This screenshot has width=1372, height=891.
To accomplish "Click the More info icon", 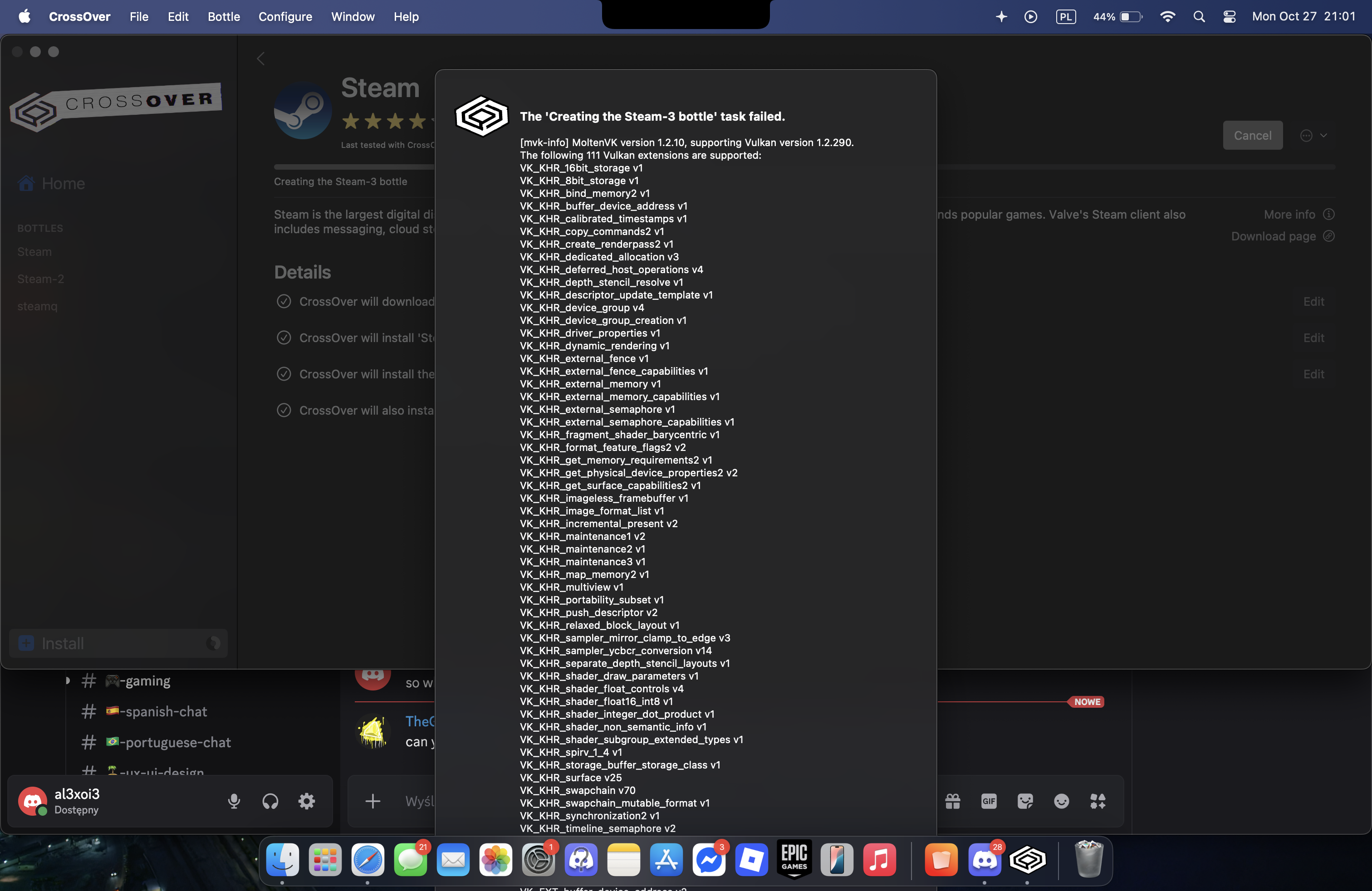I will tap(1329, 215).
